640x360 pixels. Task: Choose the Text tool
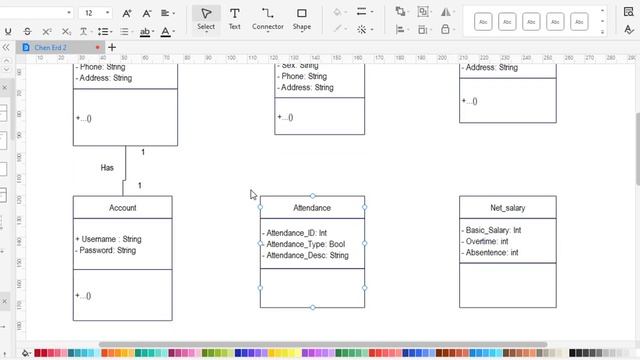[234, 19]
